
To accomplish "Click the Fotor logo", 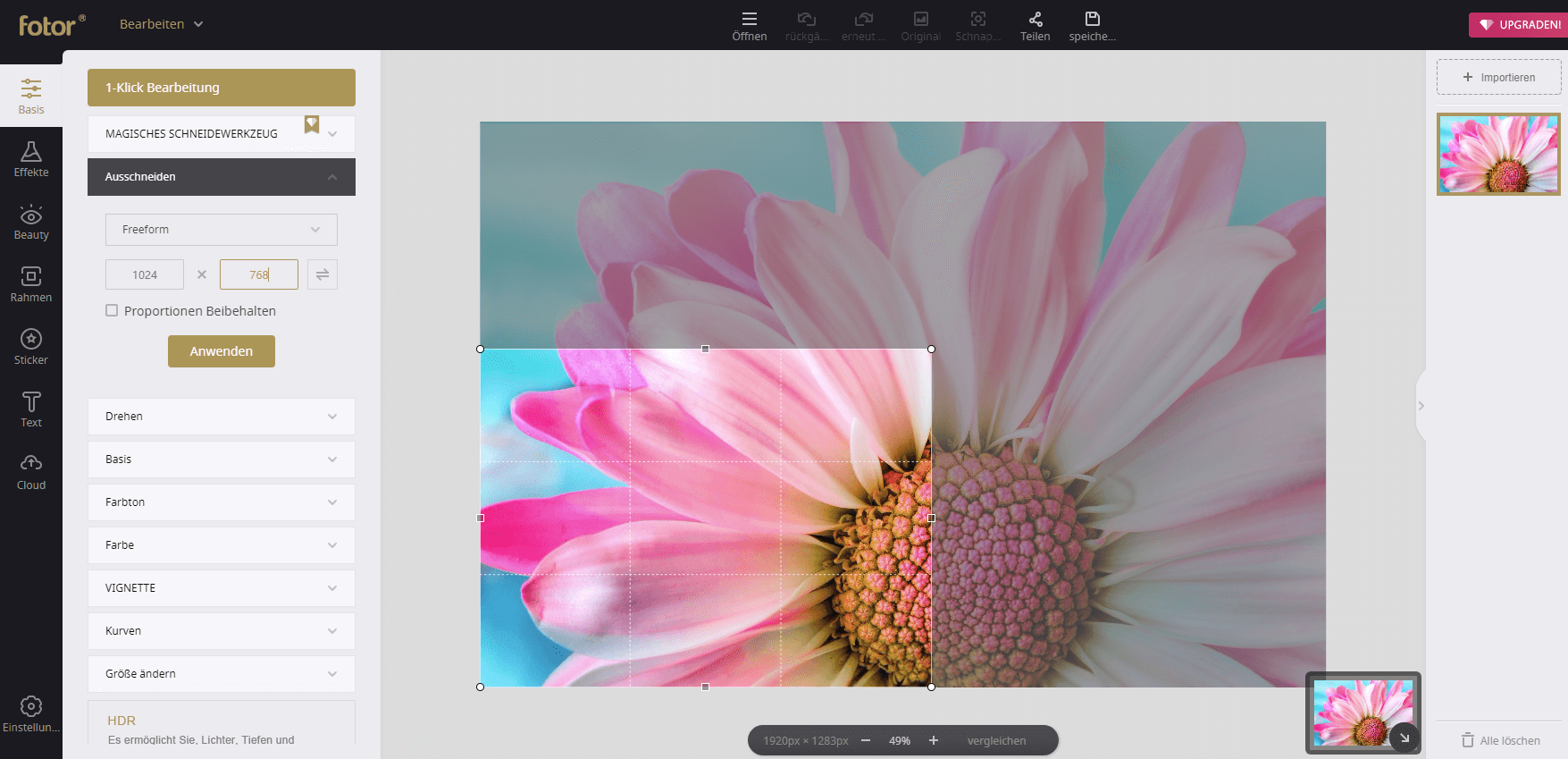I will click(53, 25).
